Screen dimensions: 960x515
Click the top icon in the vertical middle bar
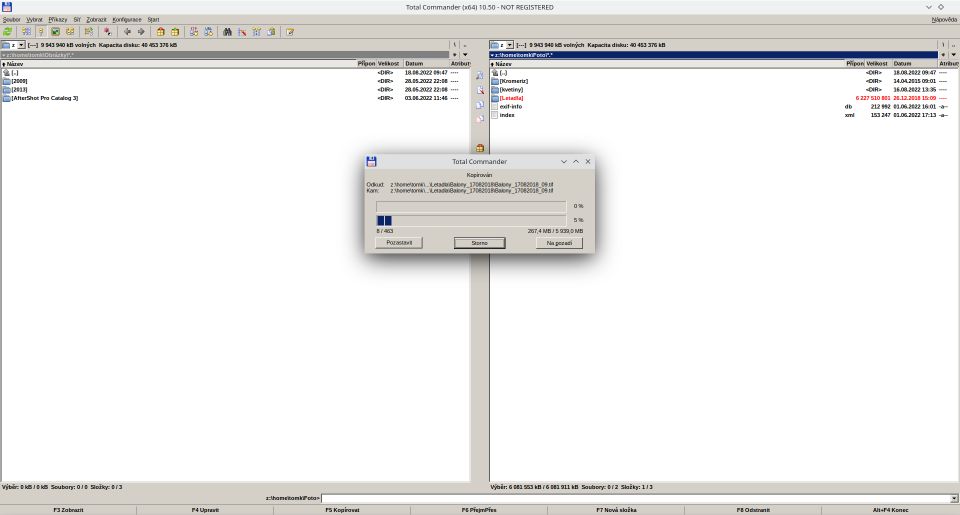click(x=480, y=75)
